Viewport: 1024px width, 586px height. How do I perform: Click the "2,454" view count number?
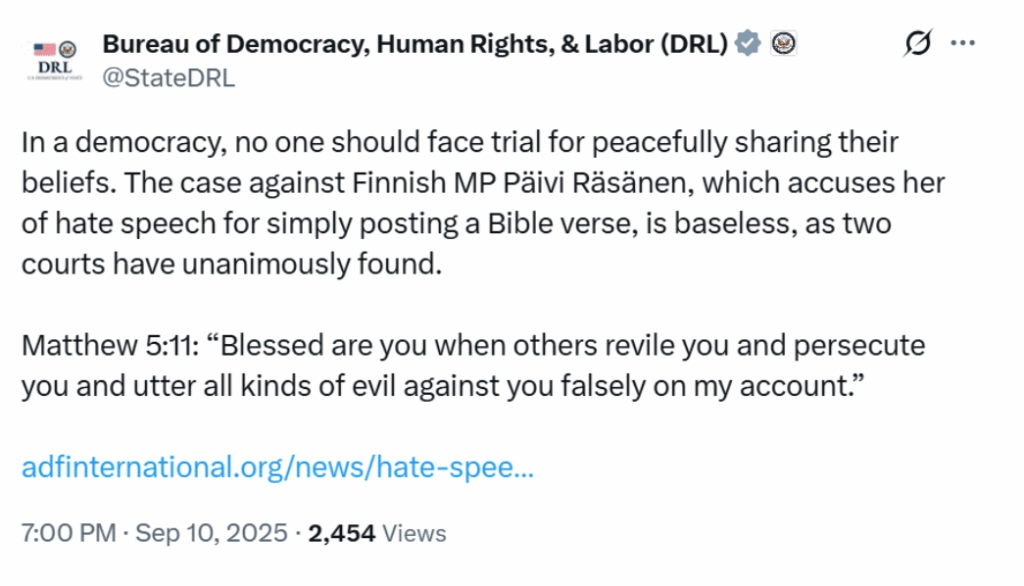point(342,533)
